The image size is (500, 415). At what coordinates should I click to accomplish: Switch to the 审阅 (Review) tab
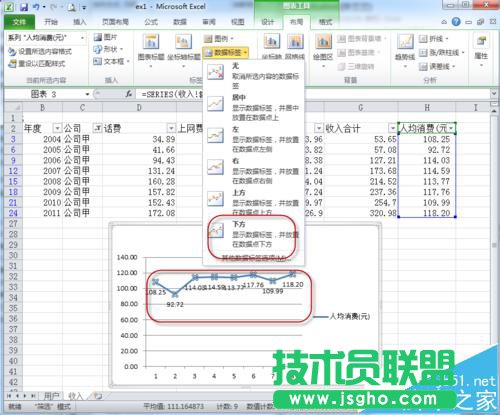209,22
